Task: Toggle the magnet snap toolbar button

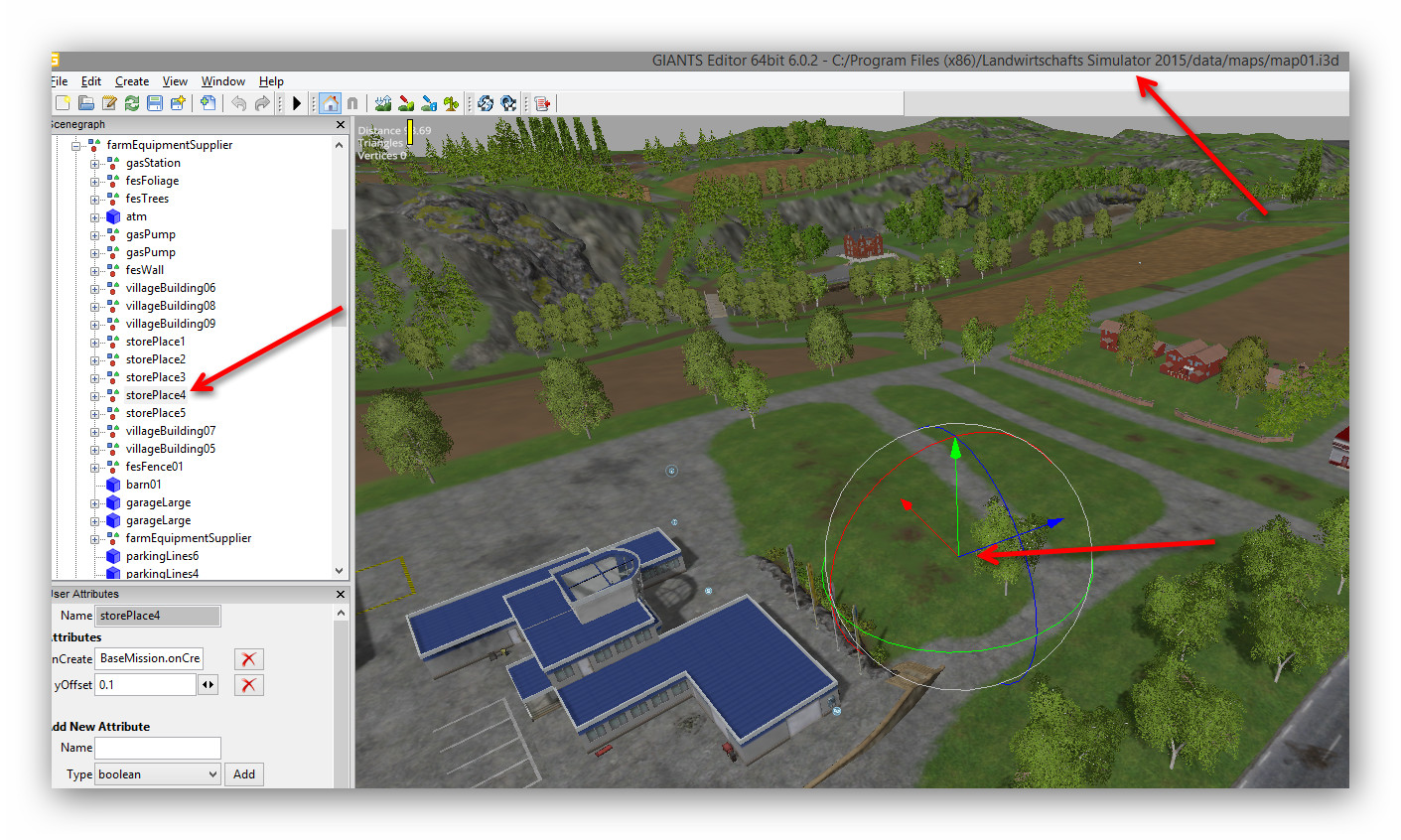Action: coord(352,103)
